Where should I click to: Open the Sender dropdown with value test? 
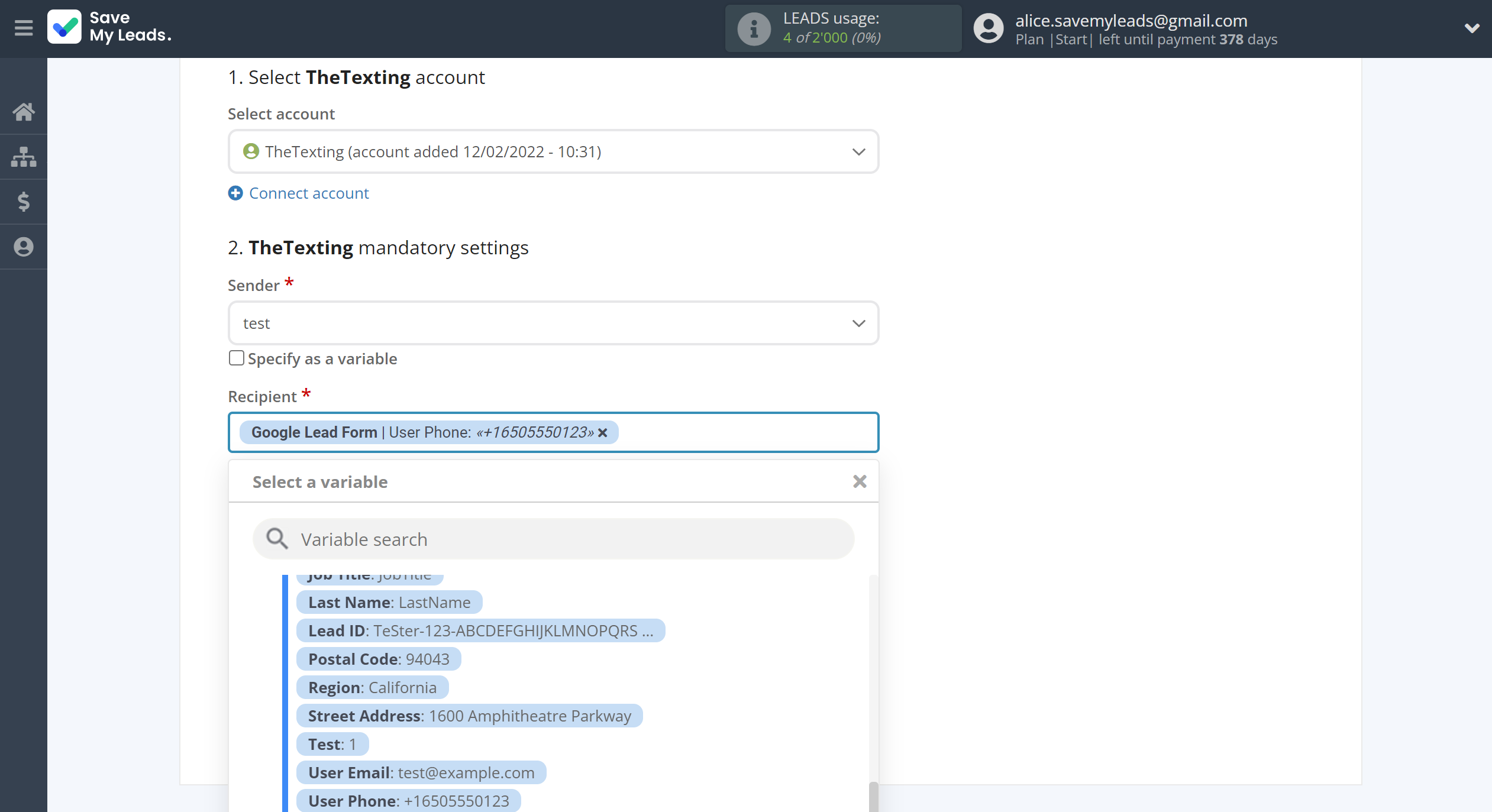click(x=553, y=323)
